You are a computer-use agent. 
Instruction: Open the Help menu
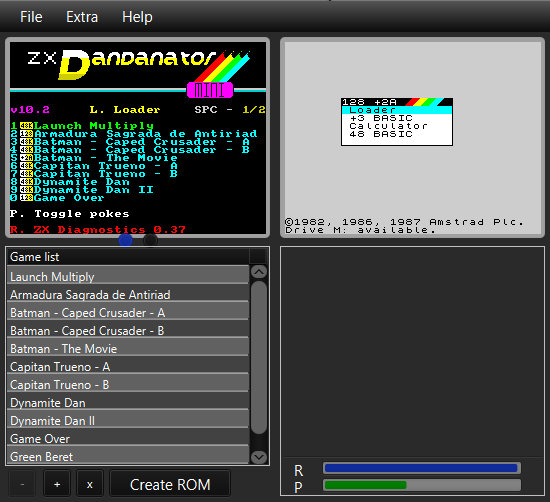pyautogui.click(x=137, y=17)
